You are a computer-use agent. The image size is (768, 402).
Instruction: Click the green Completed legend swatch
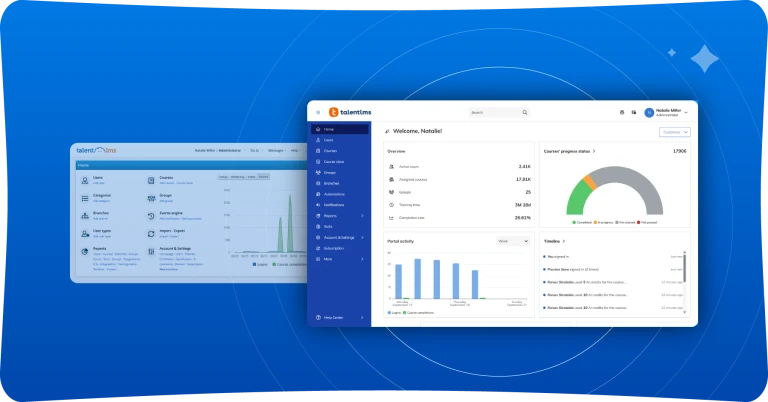[x=573, y=222]
